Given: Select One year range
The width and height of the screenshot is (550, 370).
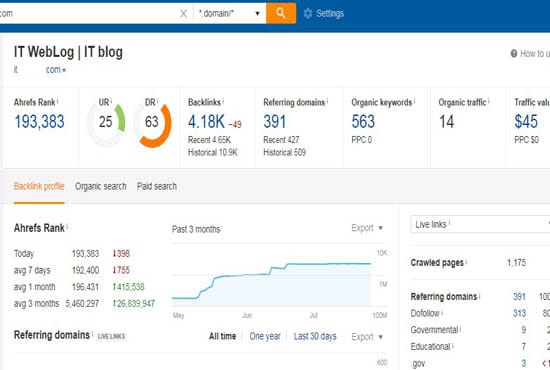Looking at the screenshot, I should (265, 336).
